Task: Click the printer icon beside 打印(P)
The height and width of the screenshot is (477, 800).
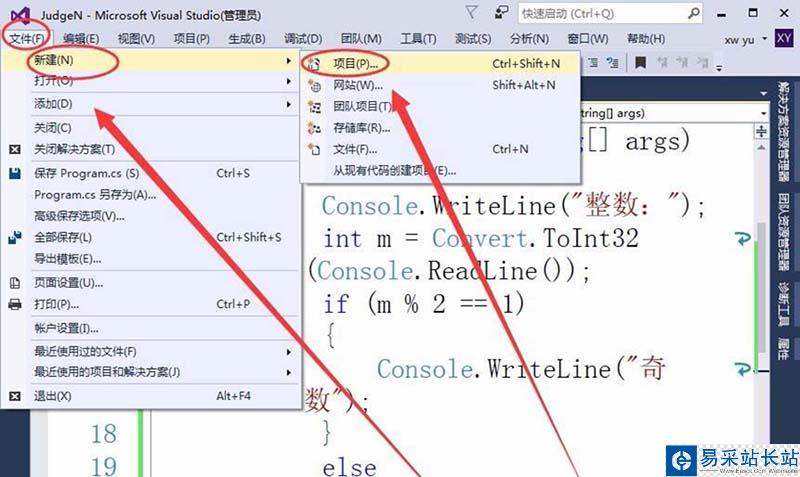Action: 15,305
